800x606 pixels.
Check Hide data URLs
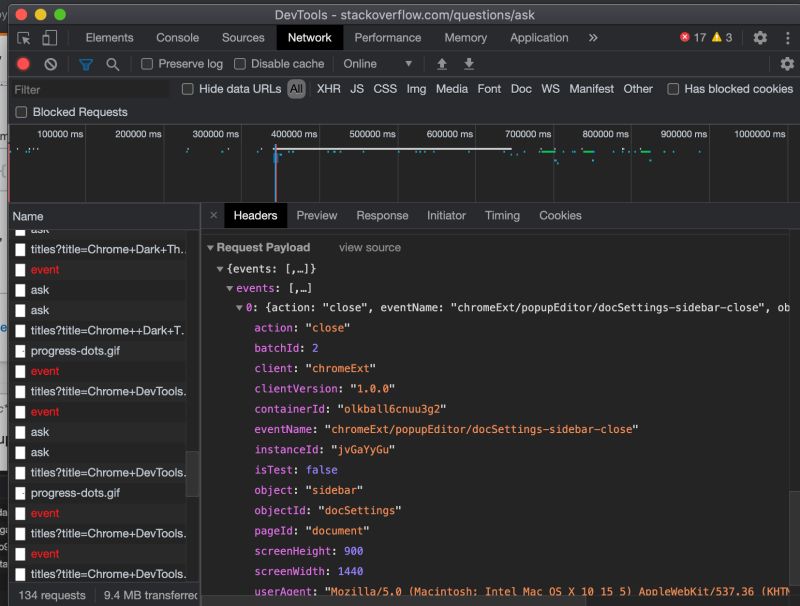[187, 88]
